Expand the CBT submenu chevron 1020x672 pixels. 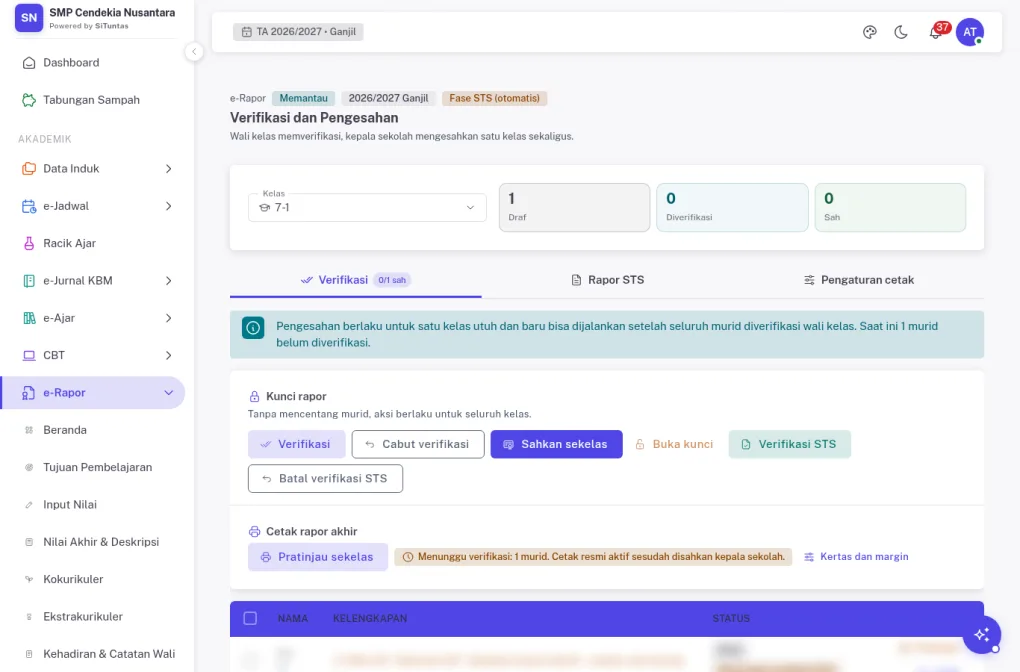pyautogui.click(x=168, y=355)
